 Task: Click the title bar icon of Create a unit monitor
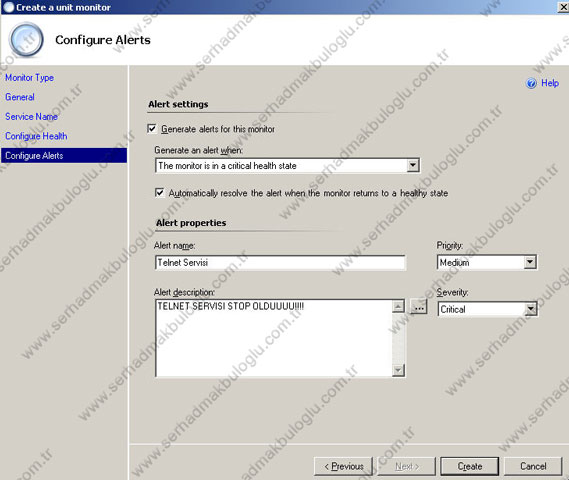click(8, 7)
